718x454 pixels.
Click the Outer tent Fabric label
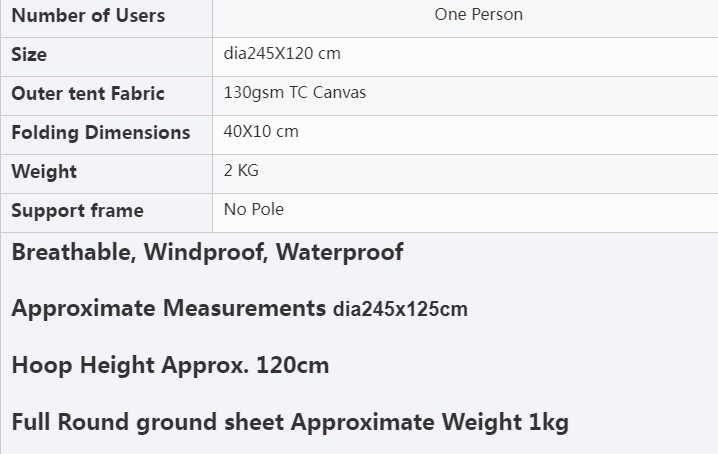tap(88, 93)
